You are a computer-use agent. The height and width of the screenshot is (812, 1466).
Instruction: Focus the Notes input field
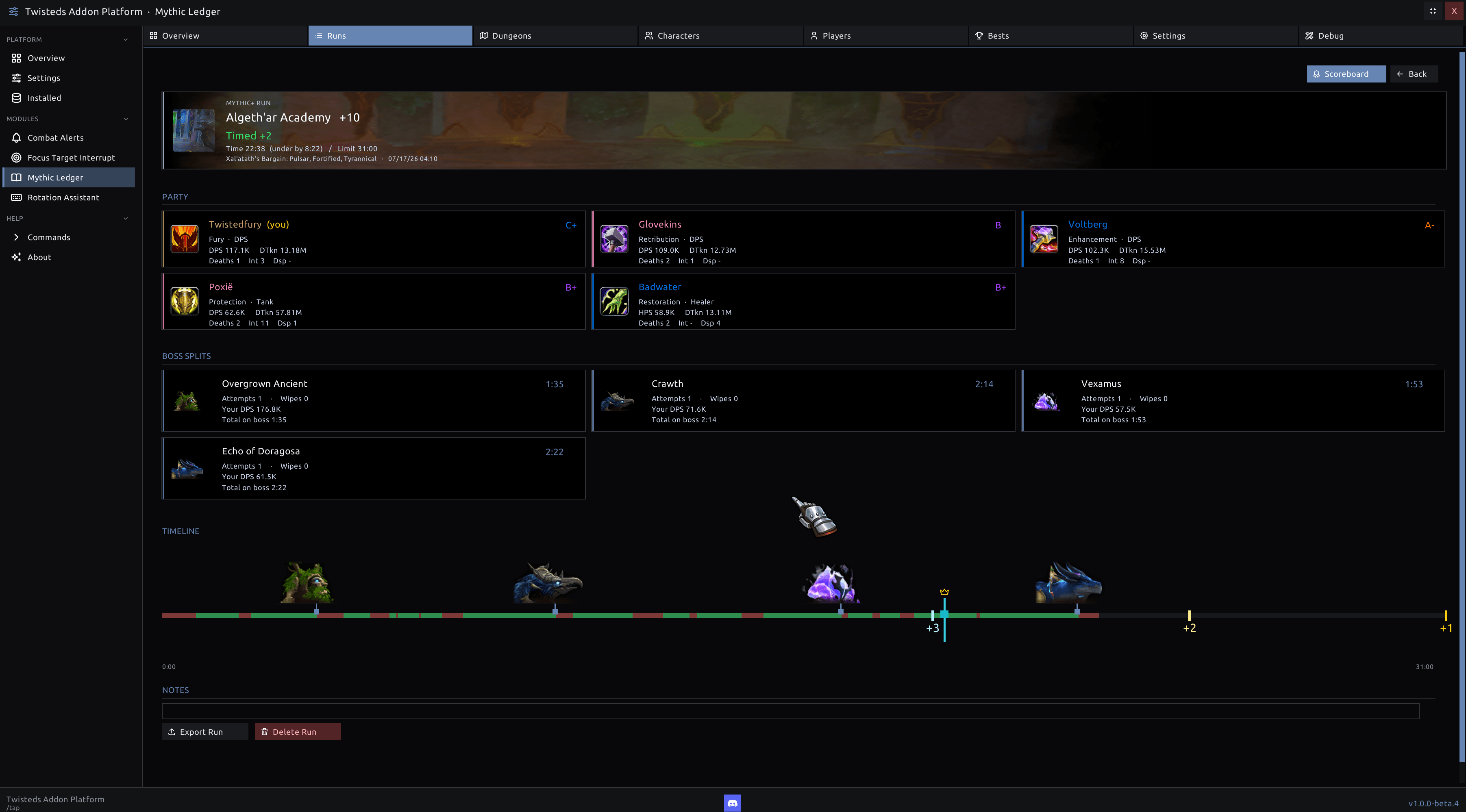[790, 711]
